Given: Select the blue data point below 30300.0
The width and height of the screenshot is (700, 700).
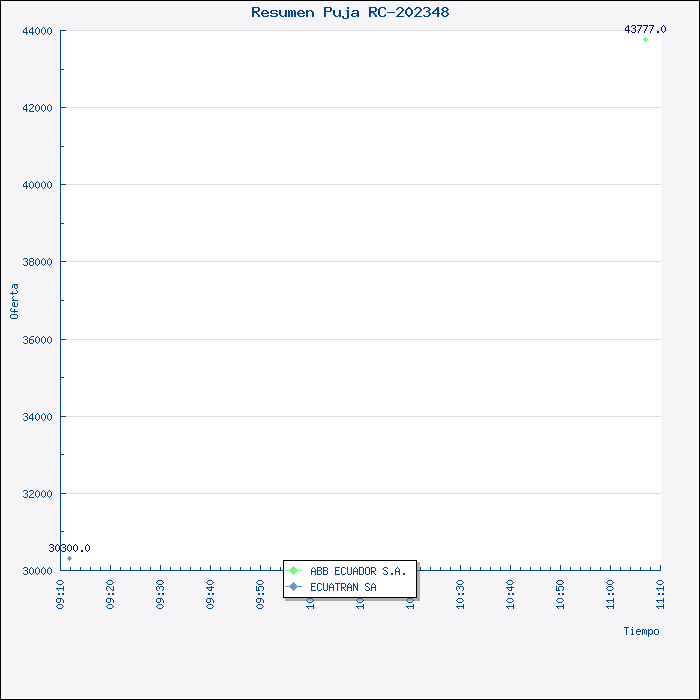Looking at the screenshot, I should click(x=69, y=559).
